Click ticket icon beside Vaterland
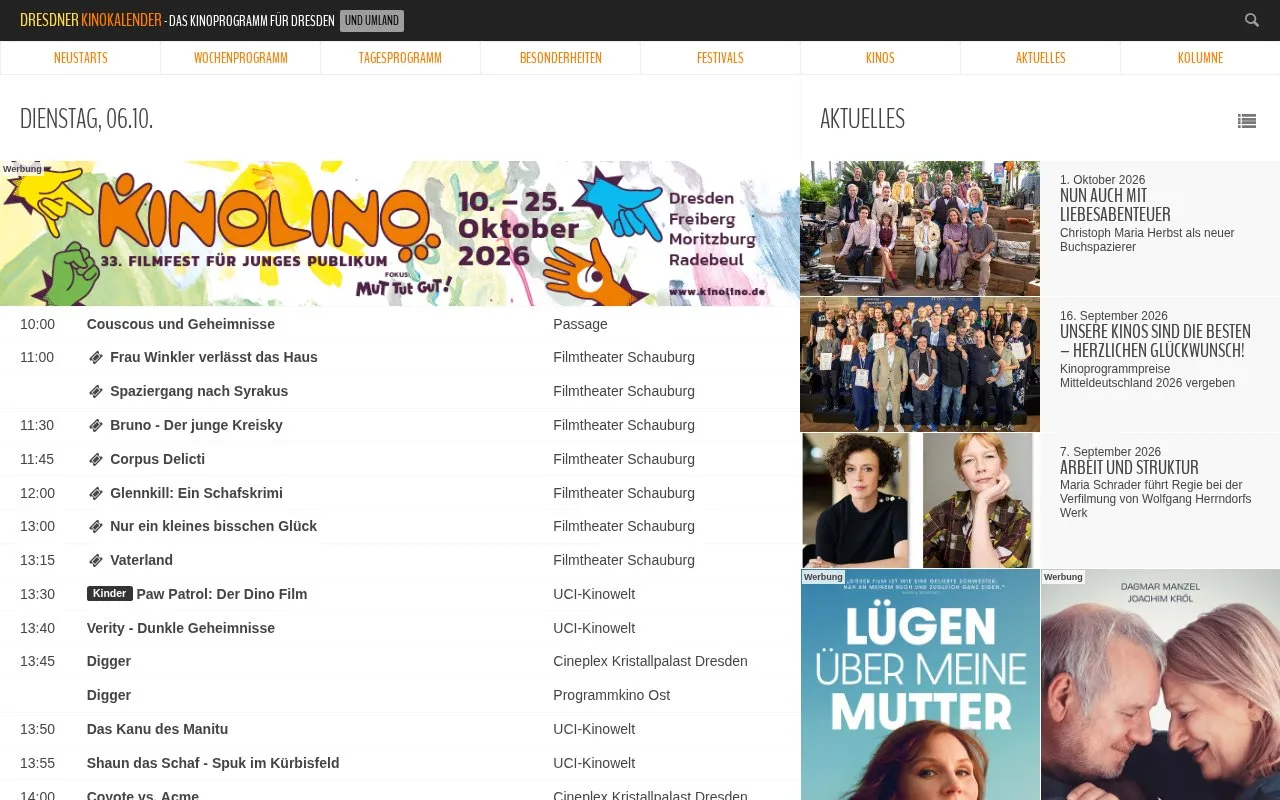 (x=96, y=560)
